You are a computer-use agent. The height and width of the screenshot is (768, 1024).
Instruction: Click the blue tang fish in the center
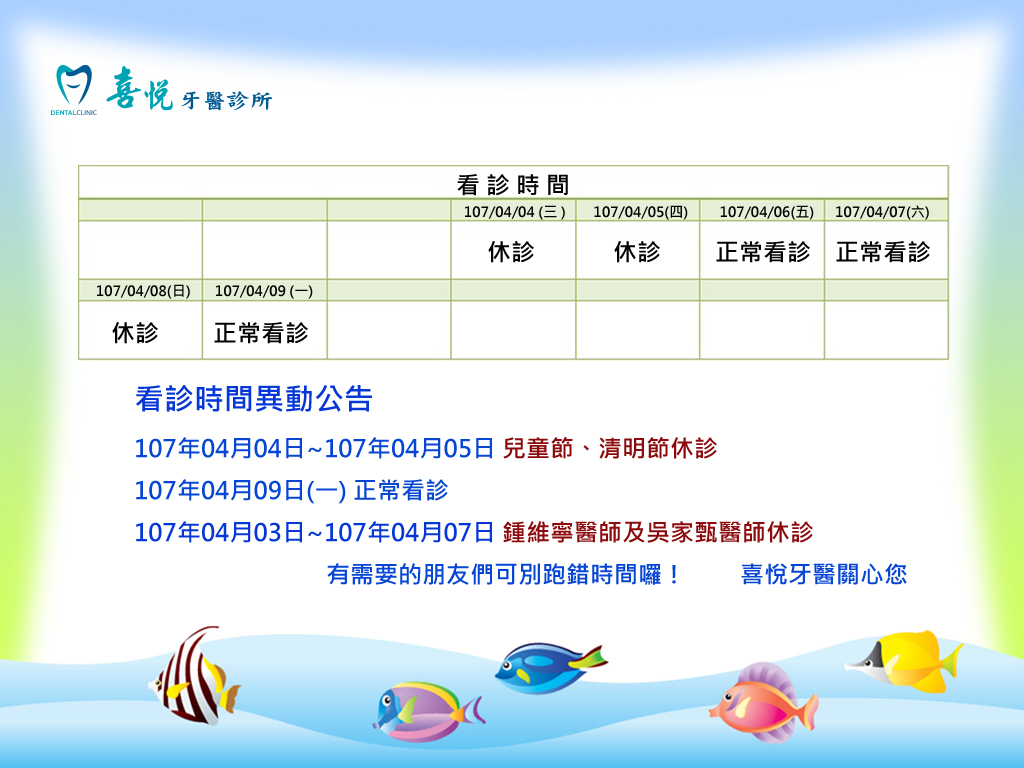point(548,667)
